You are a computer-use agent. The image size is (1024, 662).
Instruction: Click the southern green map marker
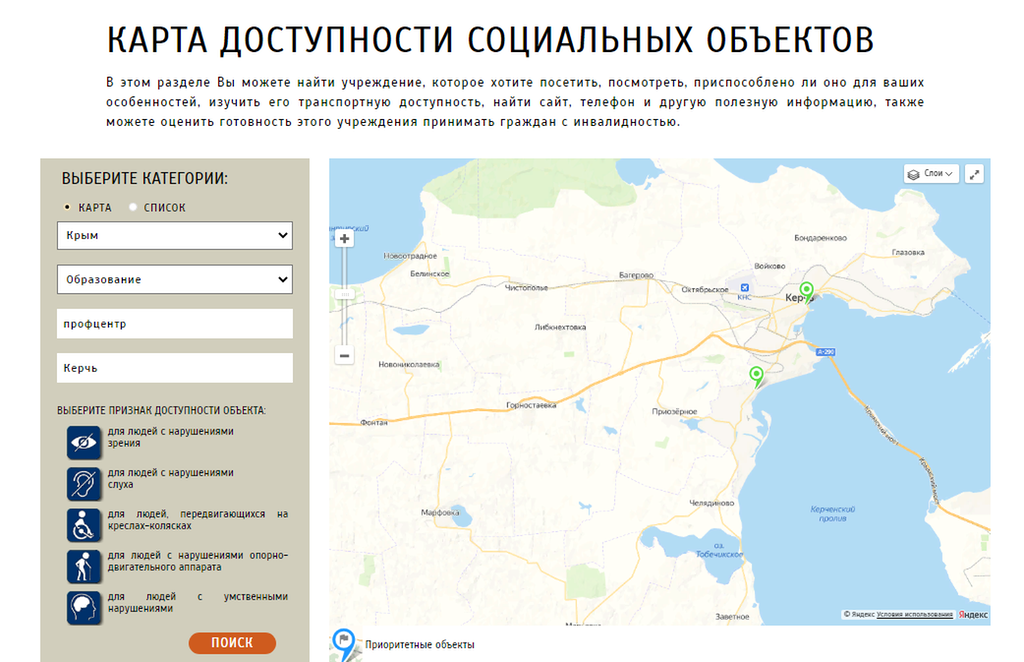[757, 376]
